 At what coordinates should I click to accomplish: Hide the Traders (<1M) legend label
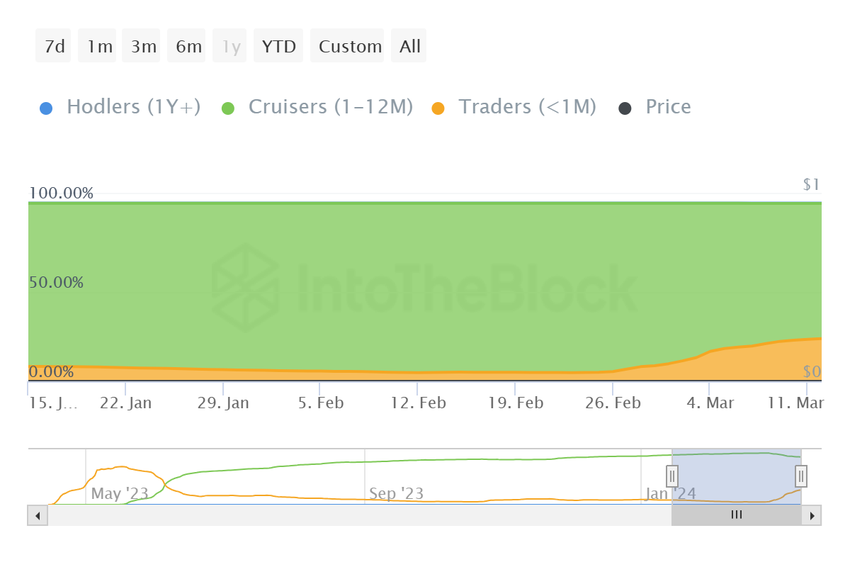pyautogui.click(x=527, y=107)
